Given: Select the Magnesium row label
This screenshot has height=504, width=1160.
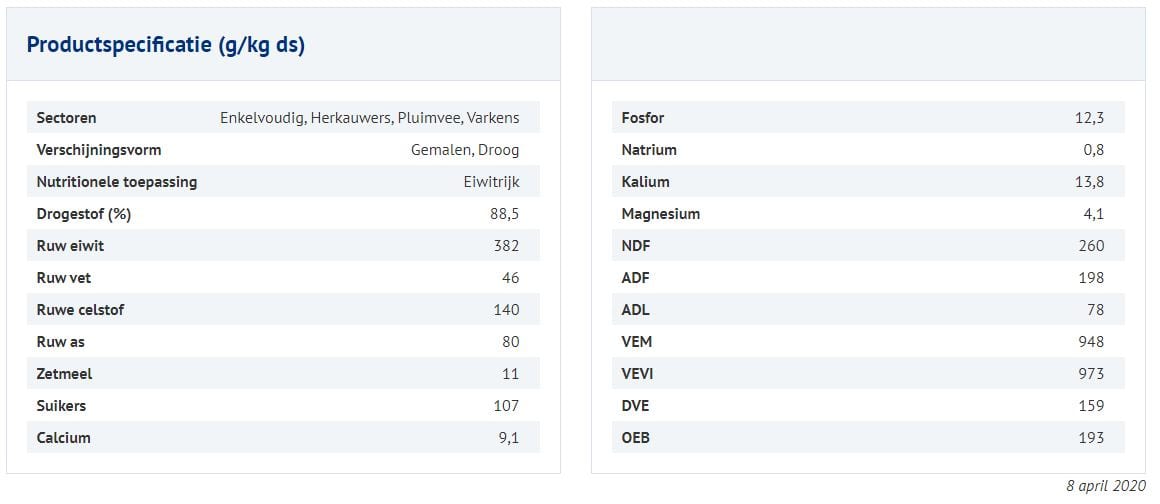Looking at the screenshot, I should pyautogui.click(x=661, y=214).
